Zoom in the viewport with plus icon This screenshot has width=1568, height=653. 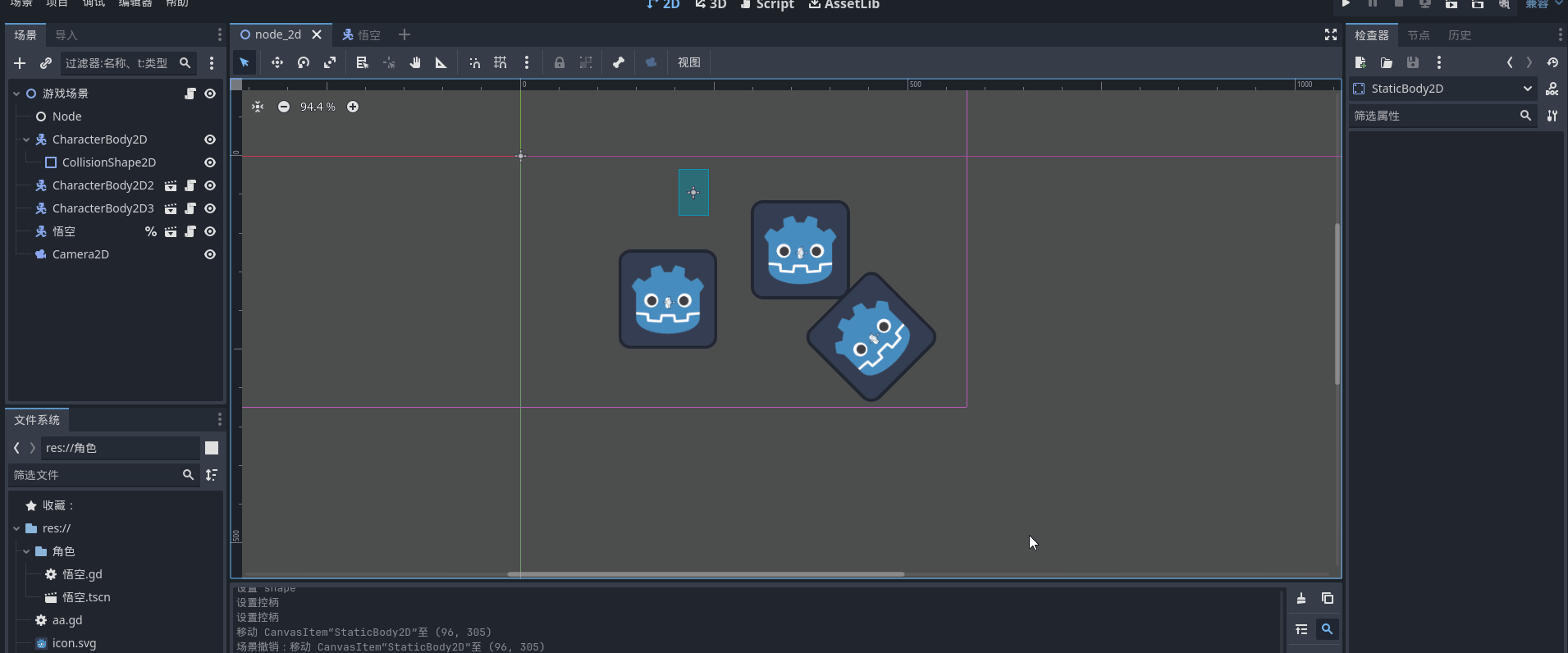(353, 107)
